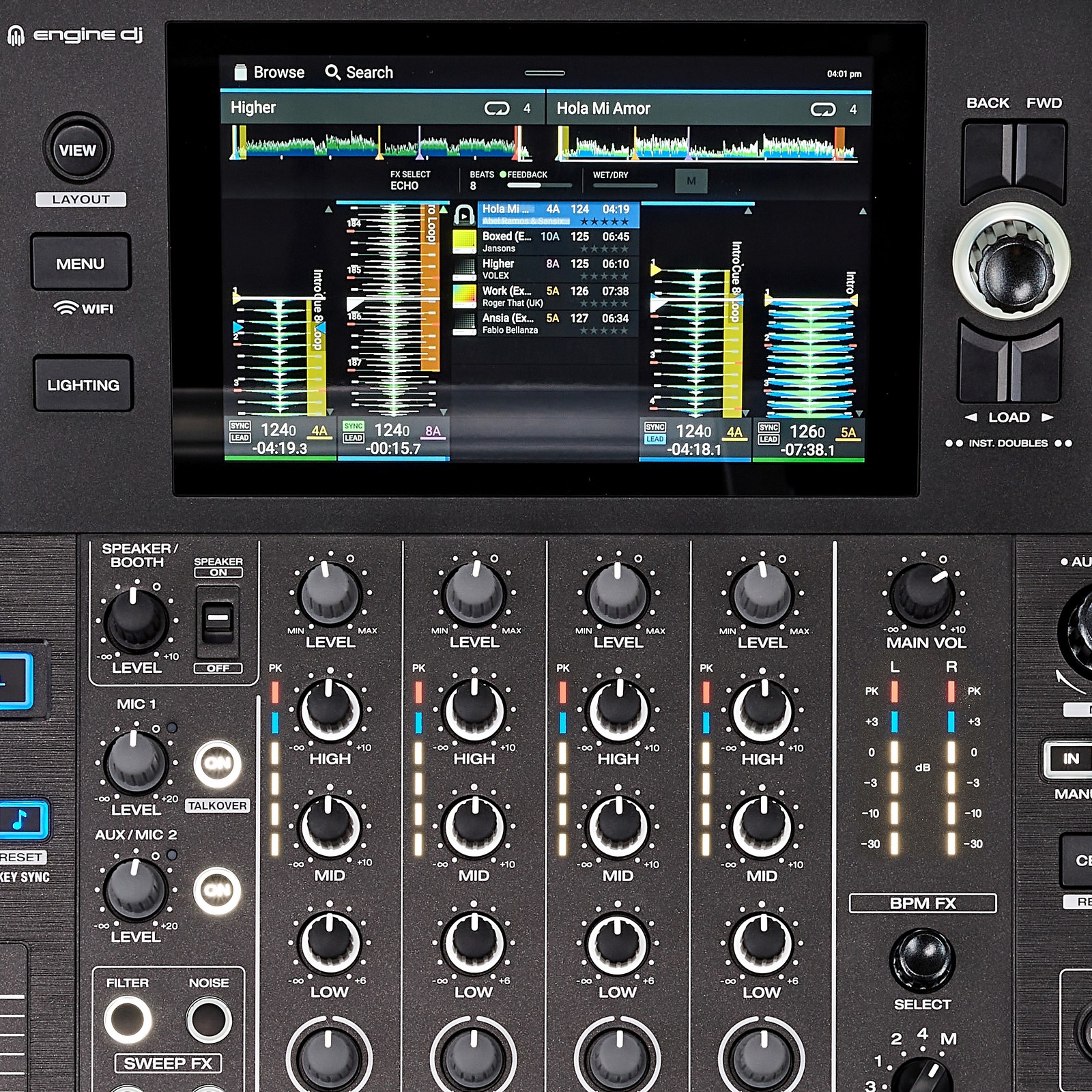This screenshot has width=1092, height=1092.
Task: Tap the Hola Mi Amor overview waveform
Action: (x=706, y=145)
